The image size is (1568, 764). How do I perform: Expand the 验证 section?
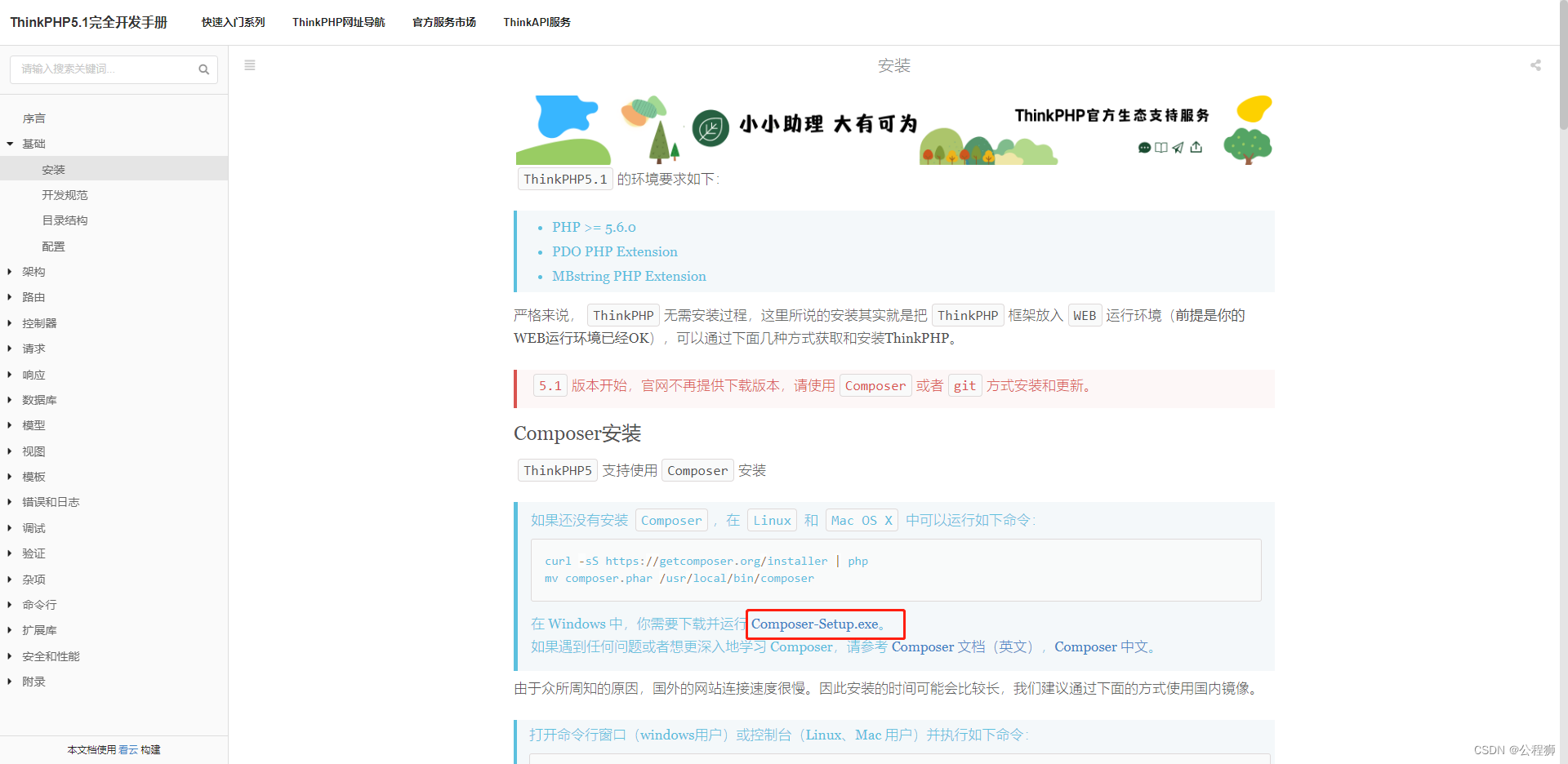(10, 553)
